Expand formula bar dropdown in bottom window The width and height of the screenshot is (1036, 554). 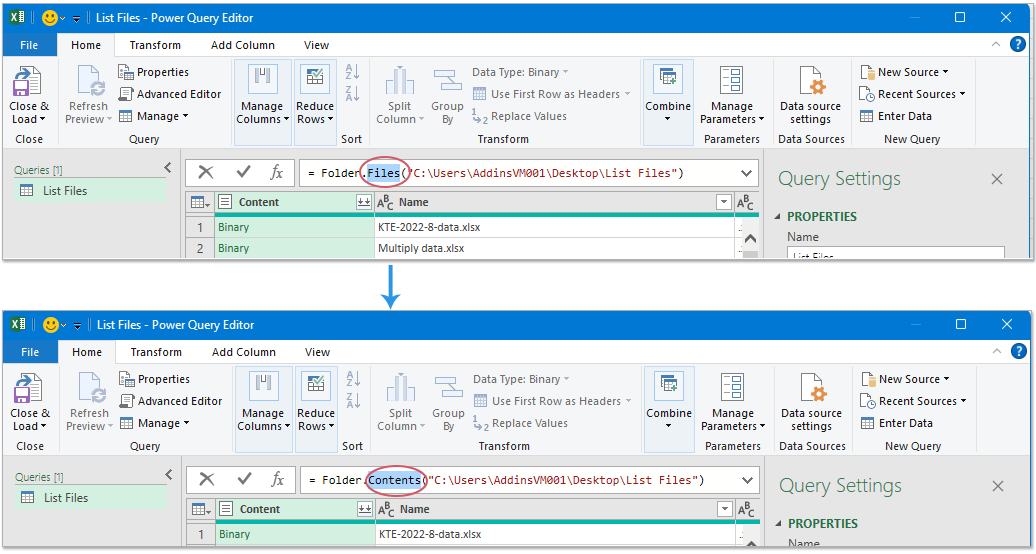tap(748, 480)
